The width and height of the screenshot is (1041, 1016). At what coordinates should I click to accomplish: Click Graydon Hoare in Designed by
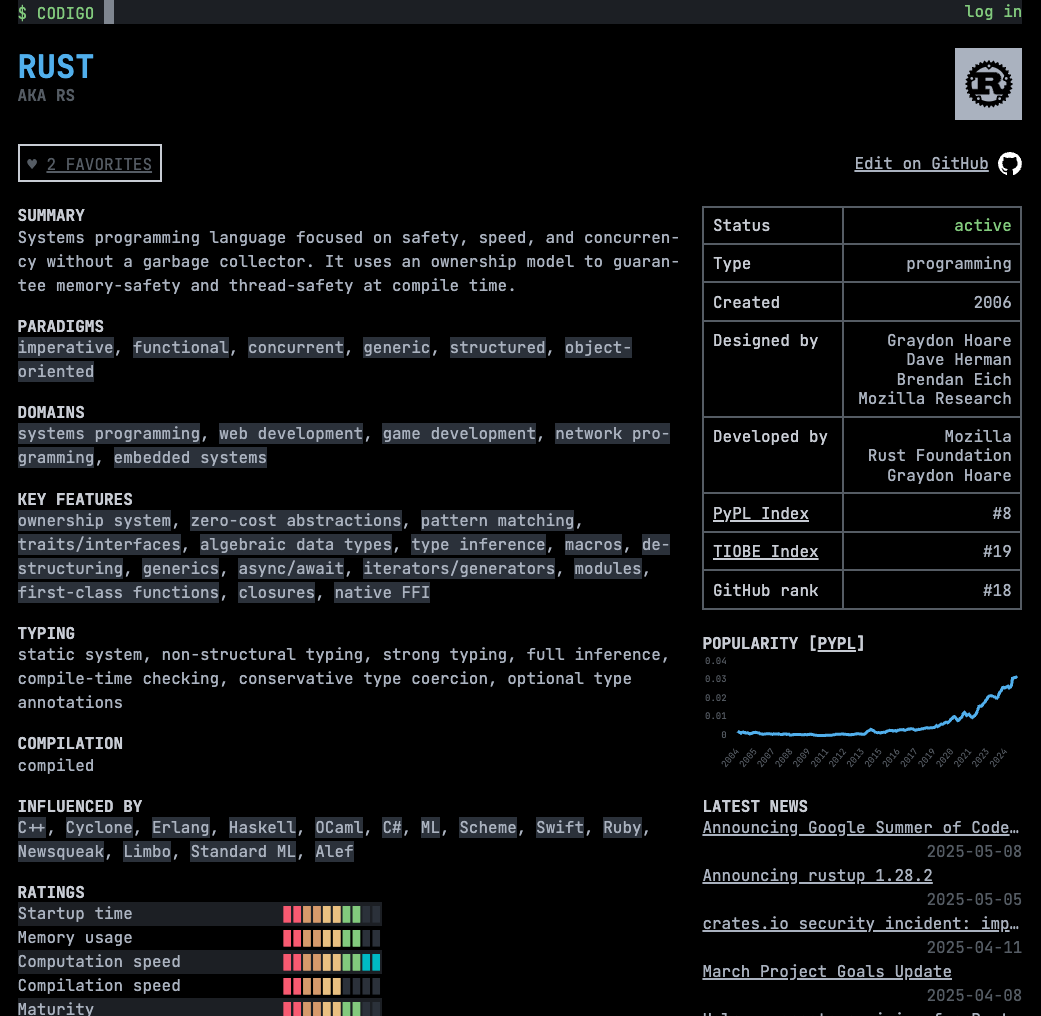tap(949, 340)
